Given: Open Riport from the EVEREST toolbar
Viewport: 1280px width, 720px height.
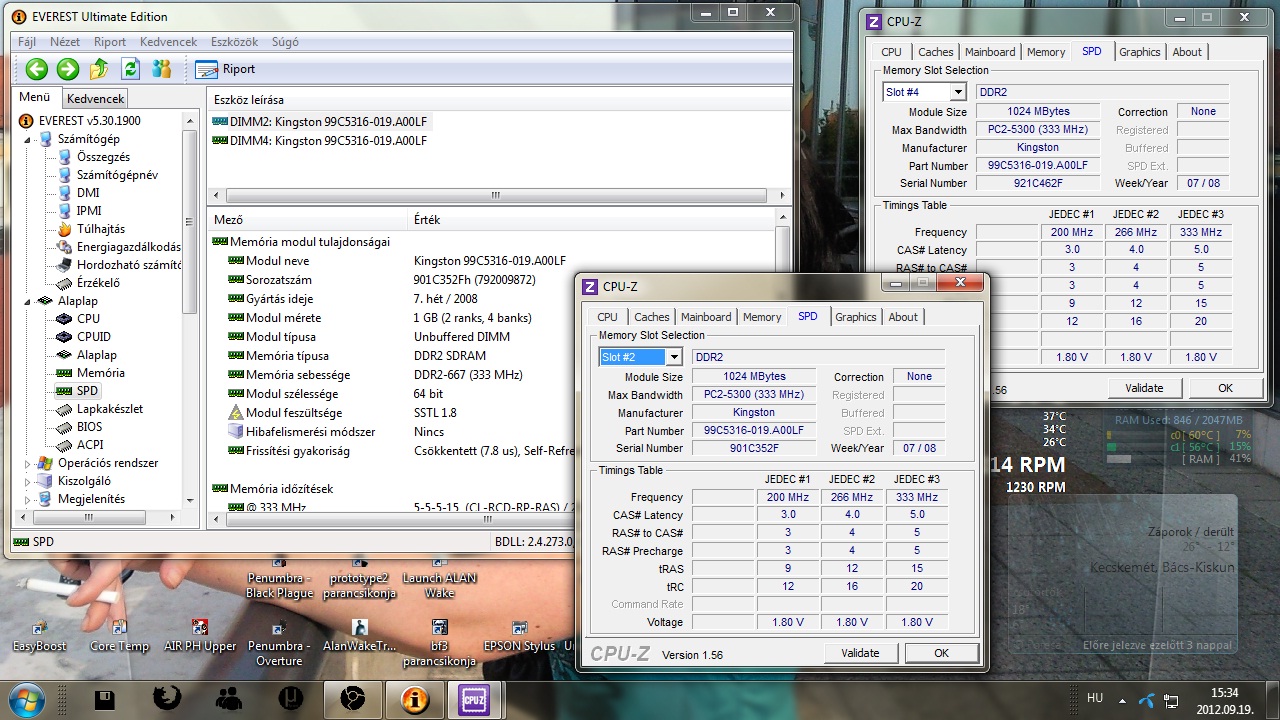Looking at the screenshot, I should pos(225,69).
